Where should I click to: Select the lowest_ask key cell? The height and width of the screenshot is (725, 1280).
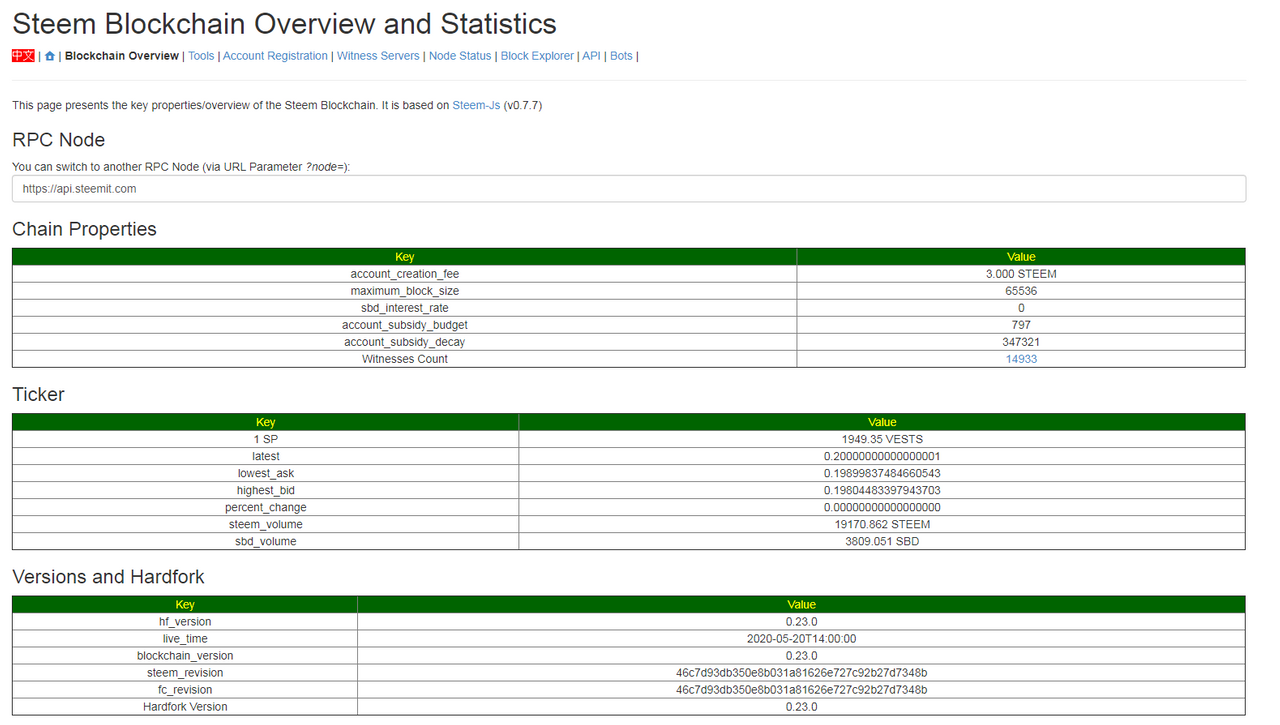[266, 473]
